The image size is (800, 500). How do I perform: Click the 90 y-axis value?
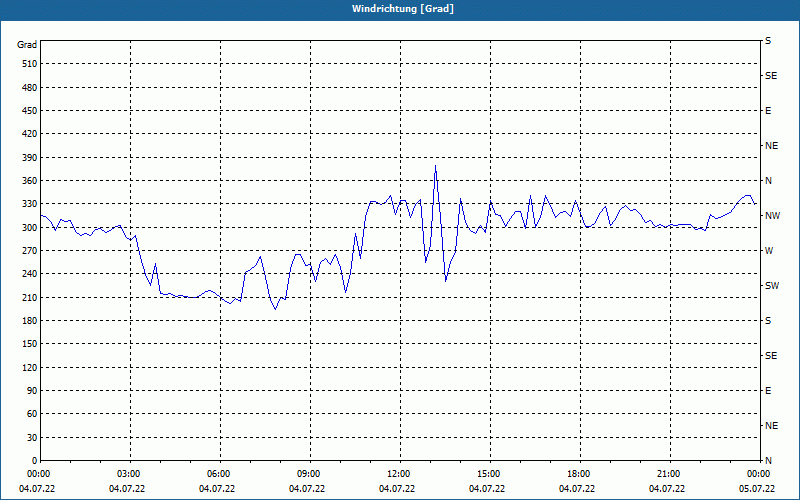click(x=32, y=391)
